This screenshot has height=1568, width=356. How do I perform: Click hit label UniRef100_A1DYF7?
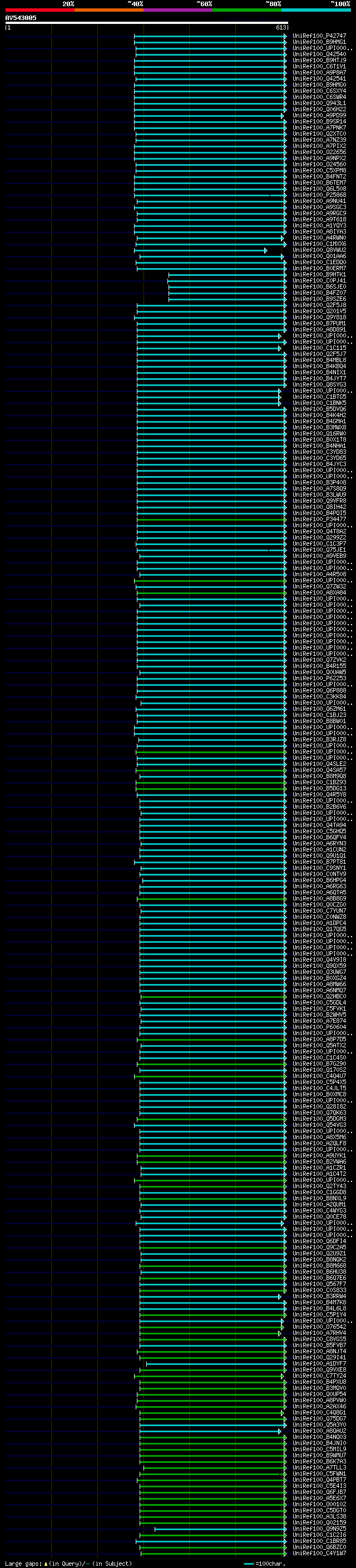[x=319, y=1364]
